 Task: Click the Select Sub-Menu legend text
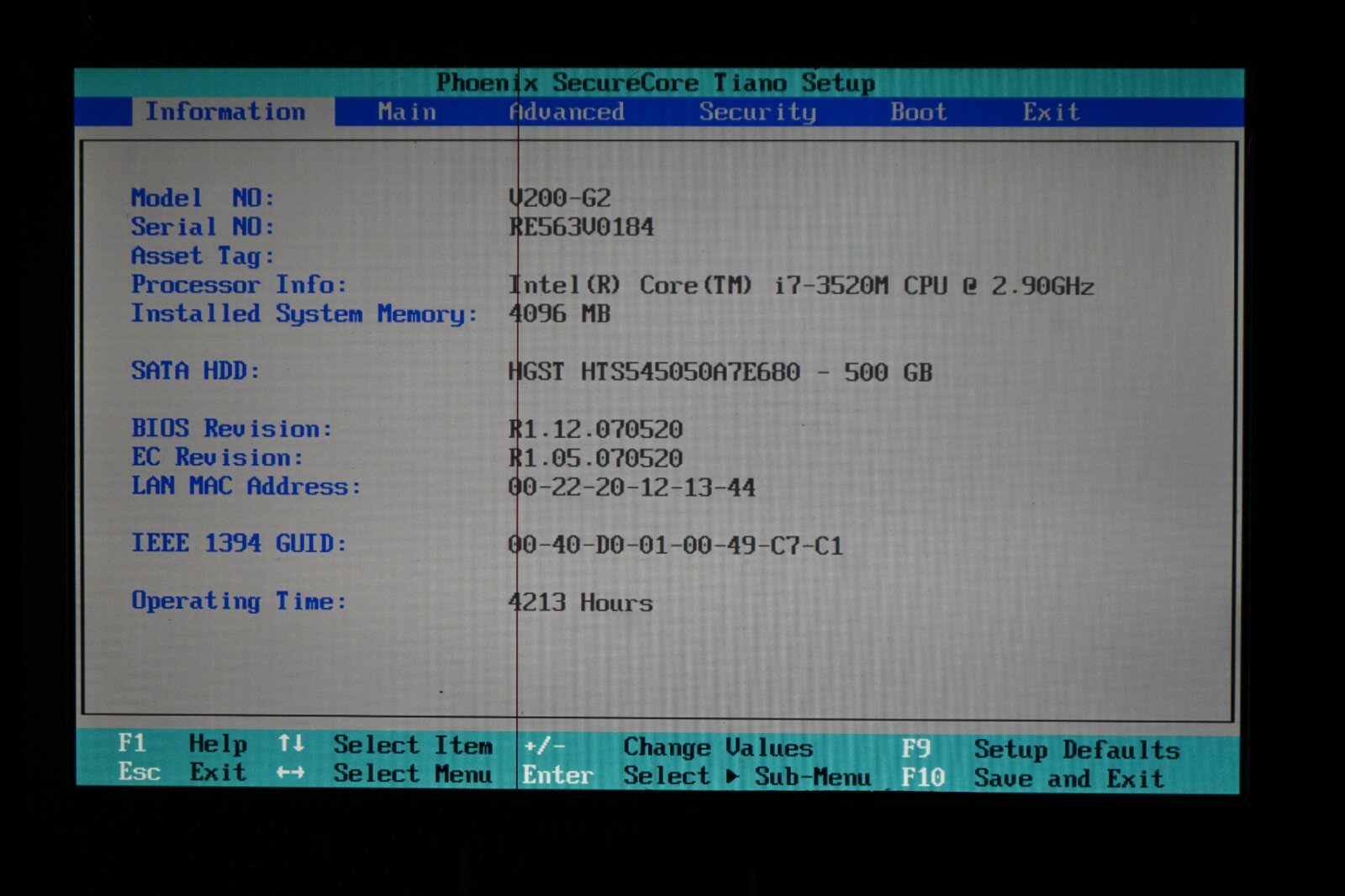(x=747, y=777)
